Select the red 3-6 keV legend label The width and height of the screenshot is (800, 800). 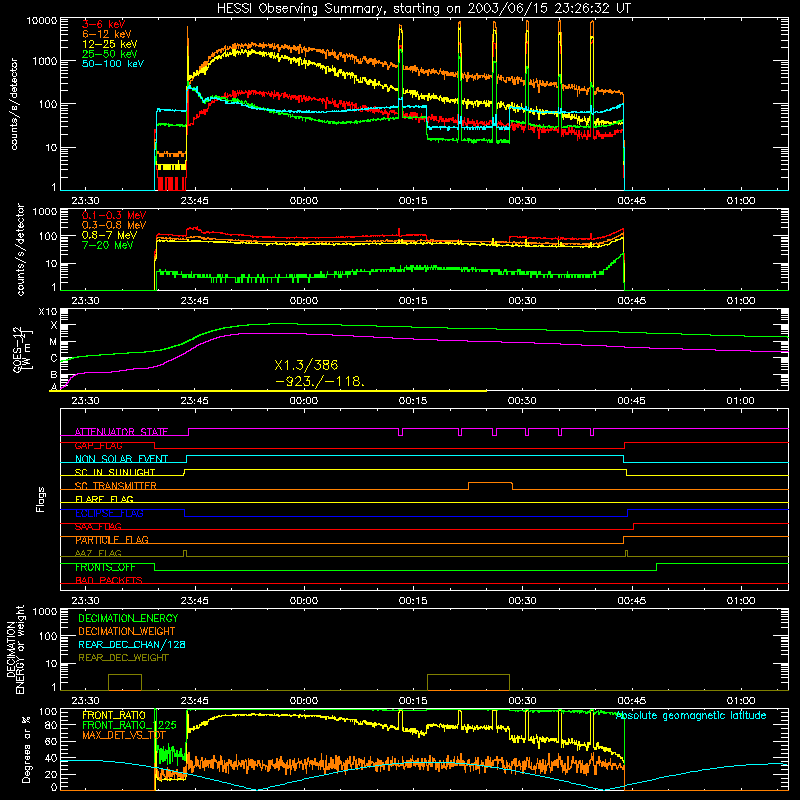tap(104, 24)
